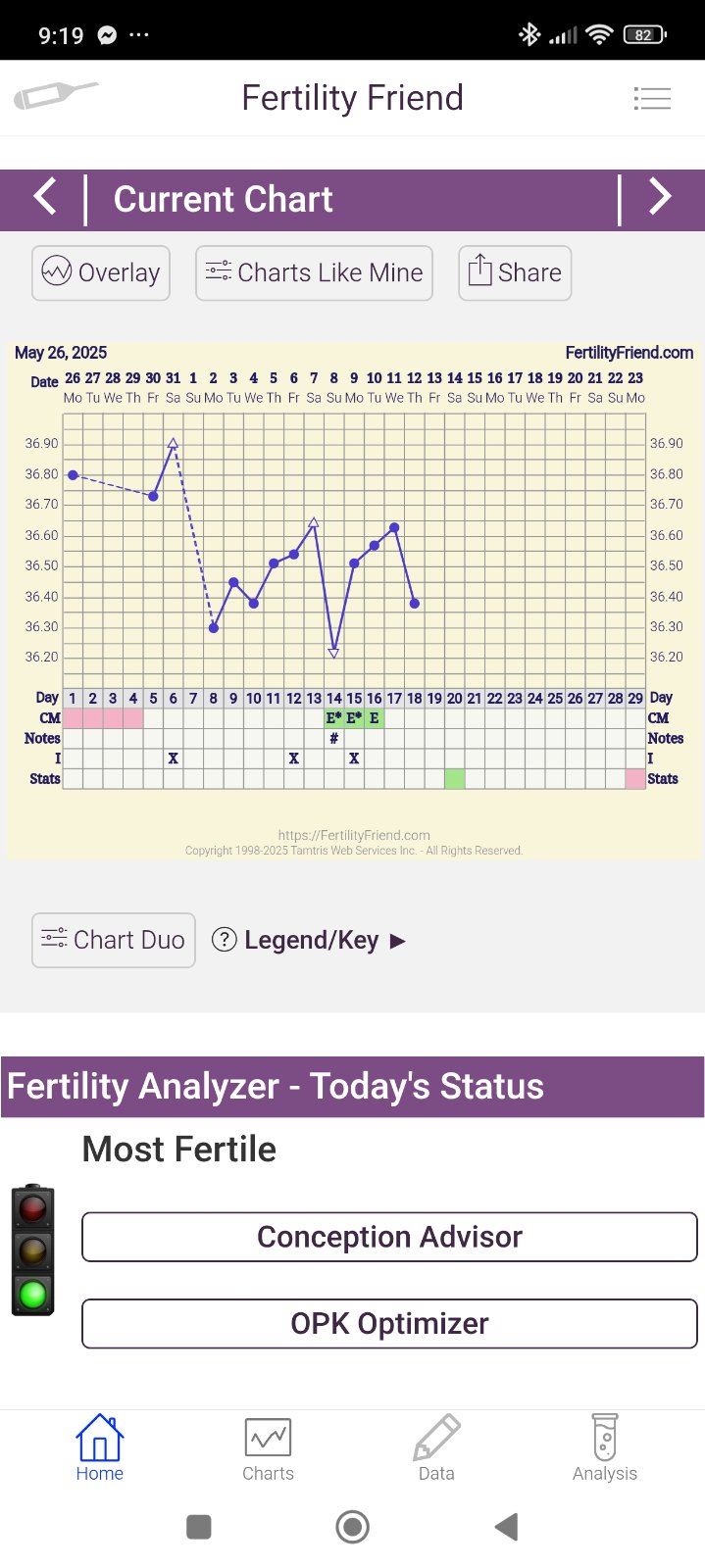Viewport: 705px width, 1568px height.
Task: Open the Conception Advisor
Action: click(x=389, y=1237)
